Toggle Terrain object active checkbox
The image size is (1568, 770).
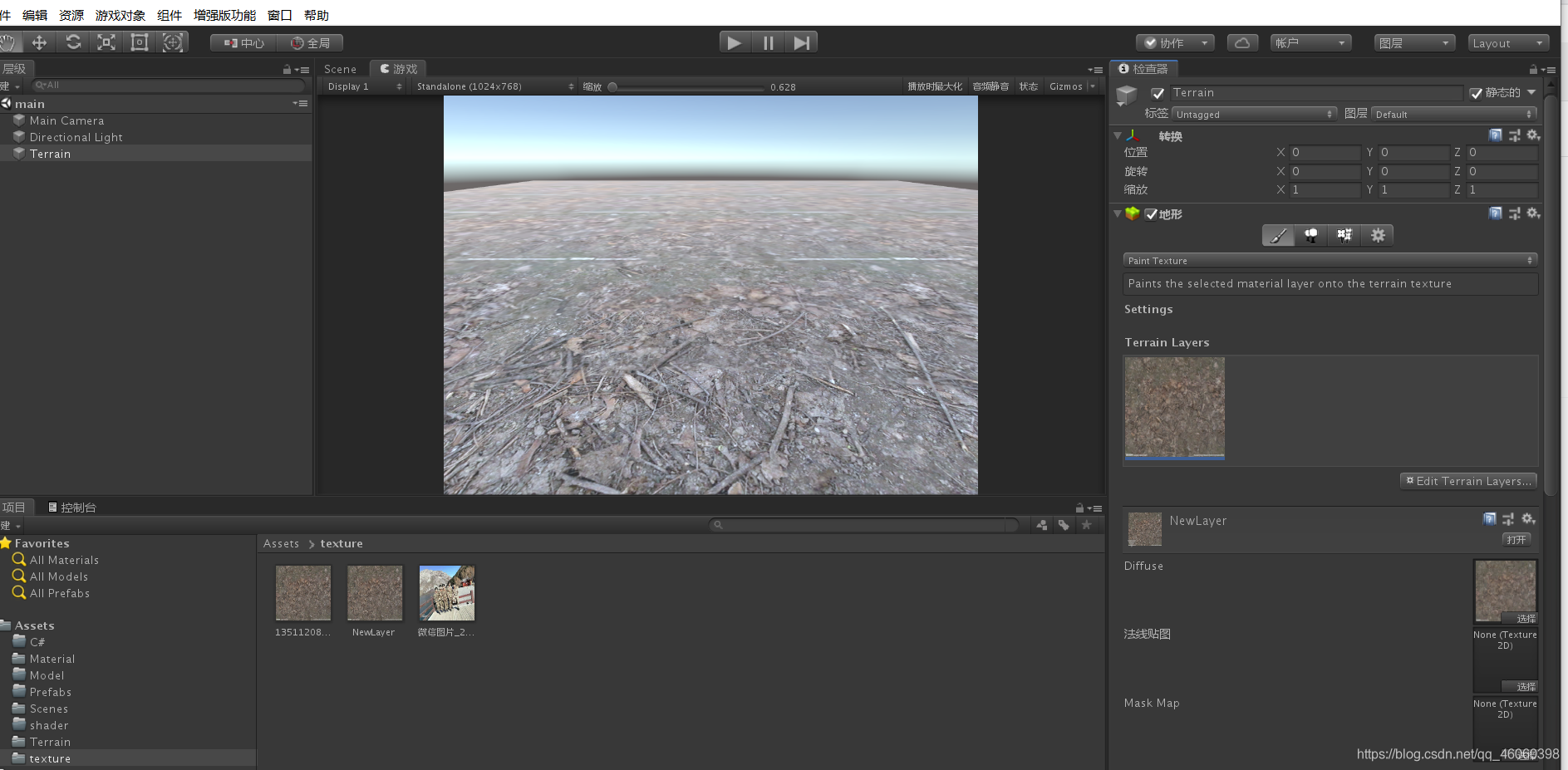[x=1158, y=93]
